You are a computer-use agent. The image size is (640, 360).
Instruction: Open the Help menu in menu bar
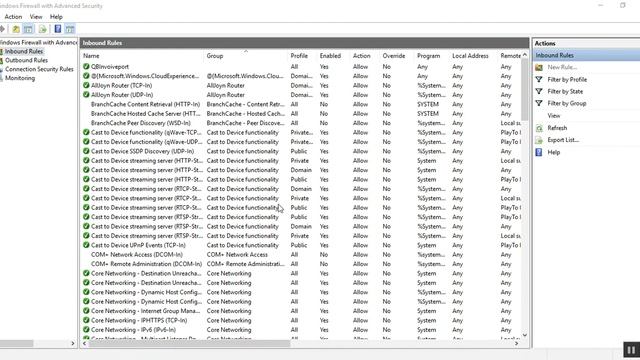click(56, 17)
